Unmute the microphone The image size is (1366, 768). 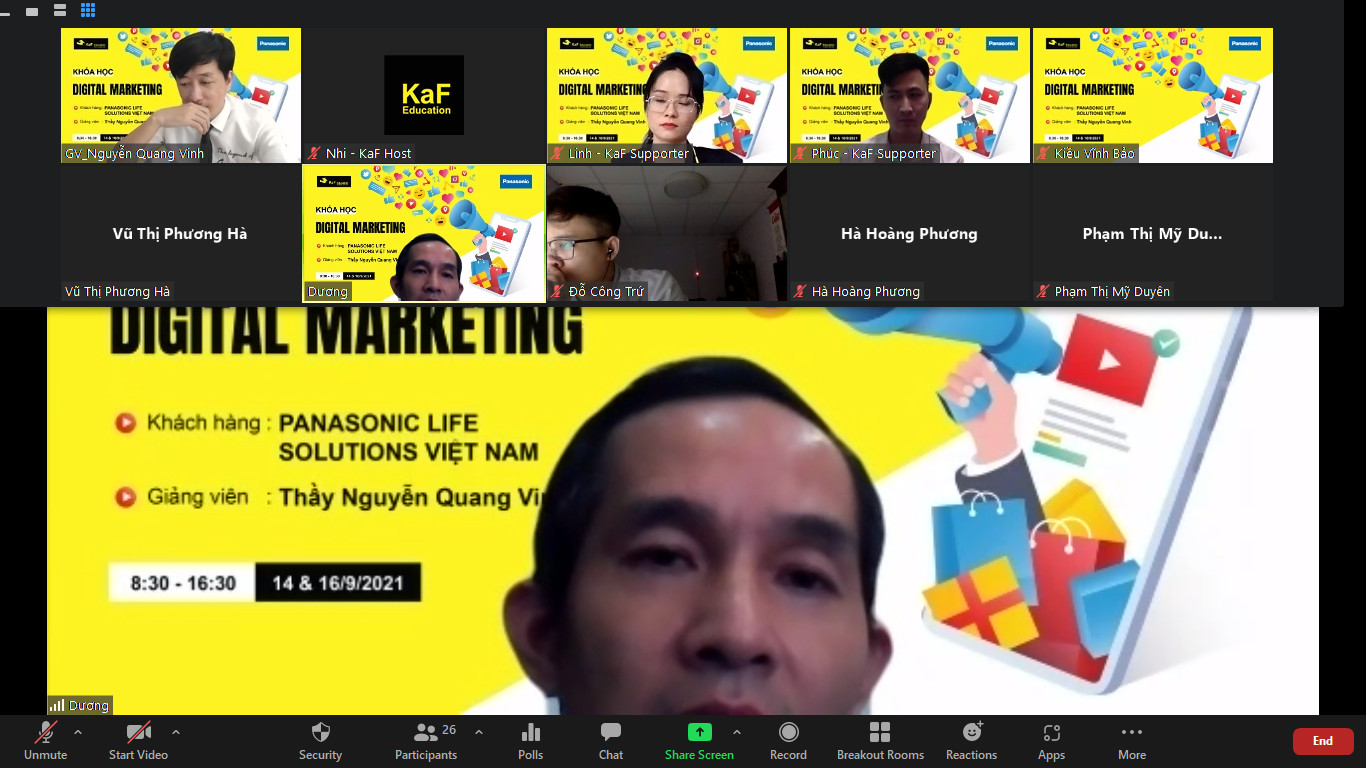pyautogui.click(x=46, y=741)
